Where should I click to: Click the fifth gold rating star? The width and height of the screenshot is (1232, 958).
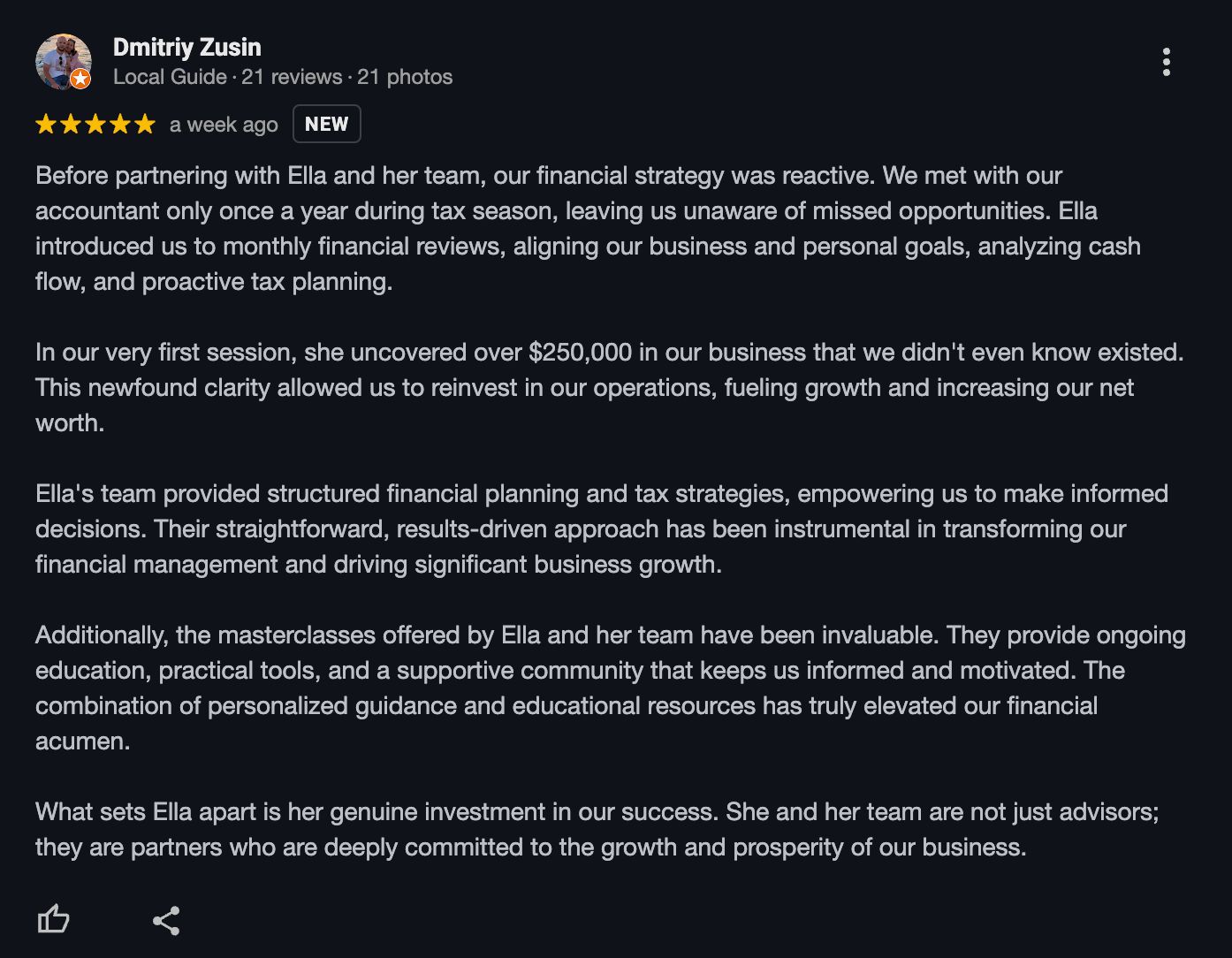tap(145, 125)
